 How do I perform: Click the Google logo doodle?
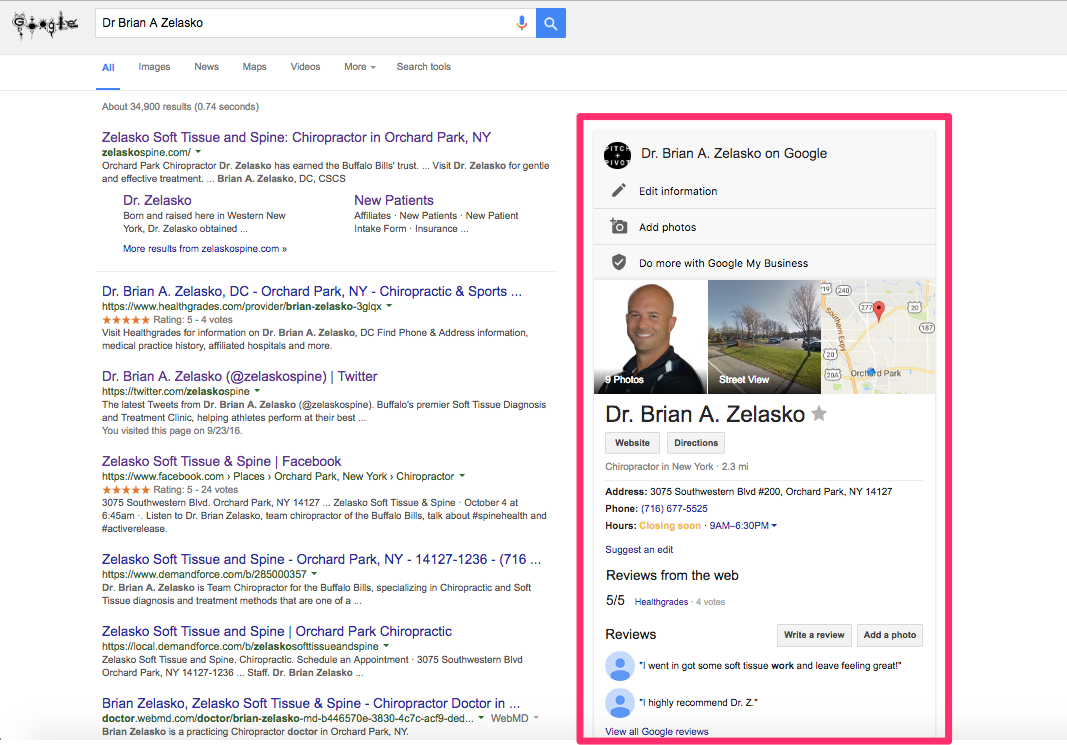(x=46, y=24)
